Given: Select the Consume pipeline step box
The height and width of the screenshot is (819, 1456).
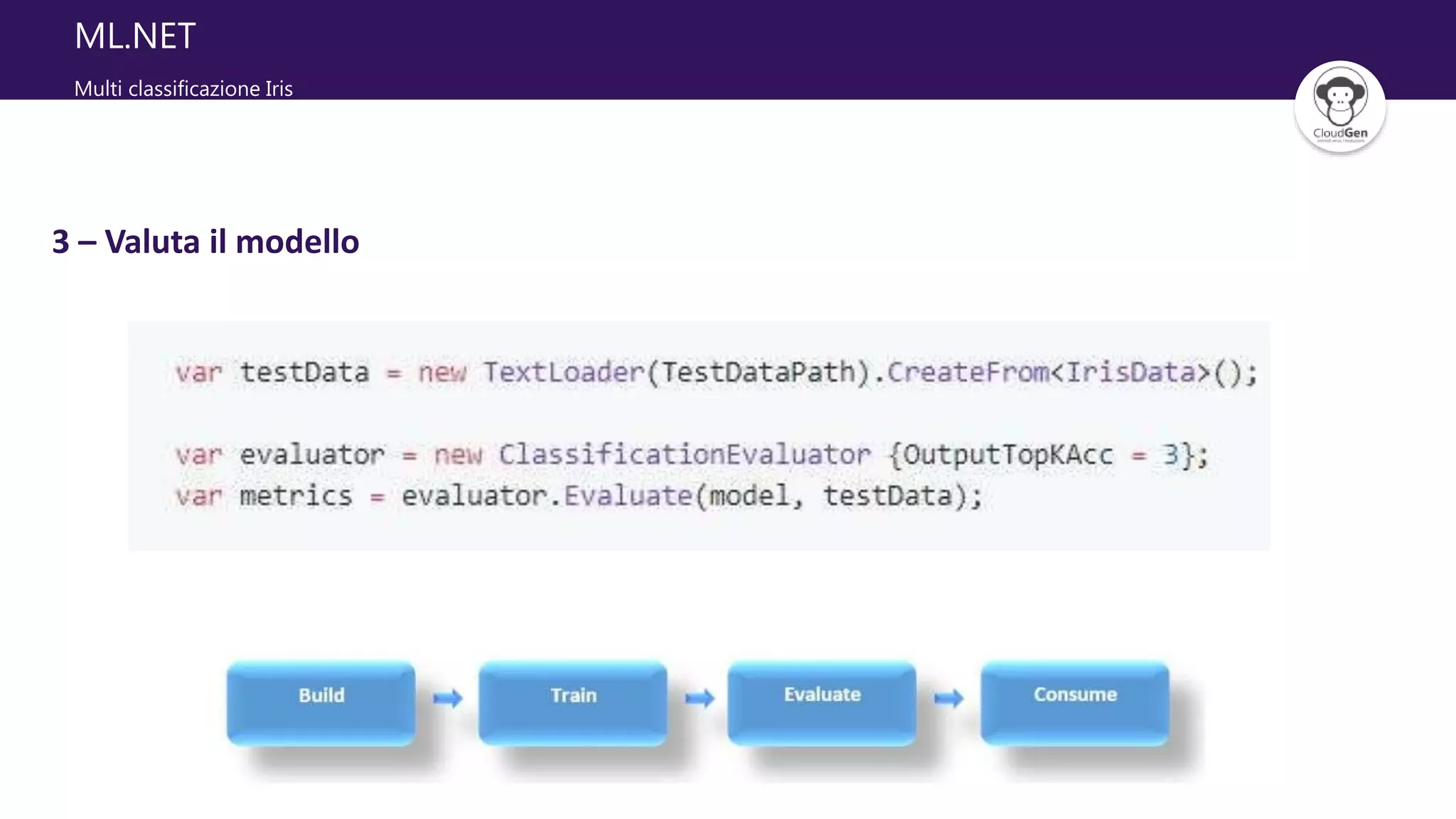Looking at the screenshot, I should (x=1075, y=702).
